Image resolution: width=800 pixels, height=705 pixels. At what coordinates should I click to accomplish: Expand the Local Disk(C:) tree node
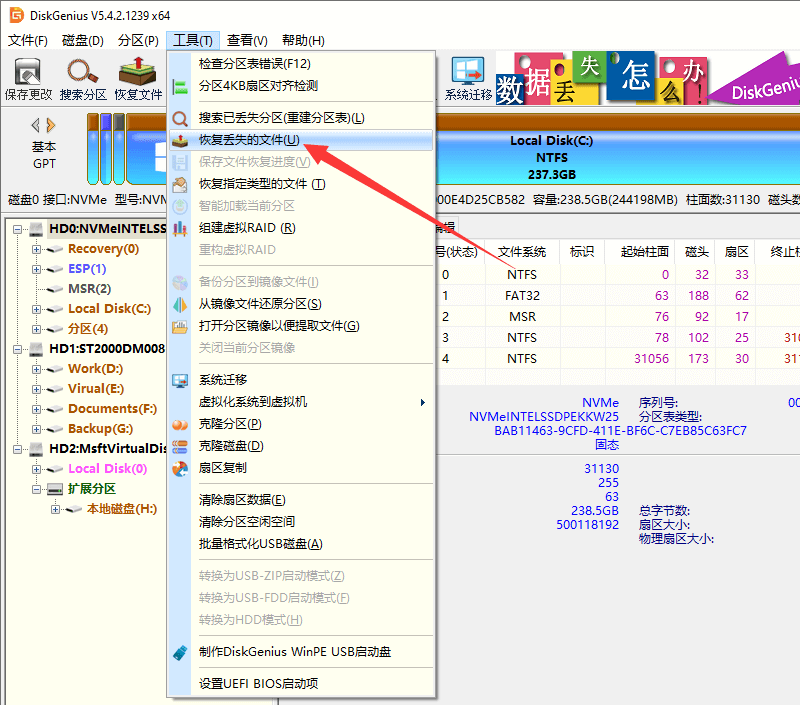pyautogui.click(x=36, y=309)
